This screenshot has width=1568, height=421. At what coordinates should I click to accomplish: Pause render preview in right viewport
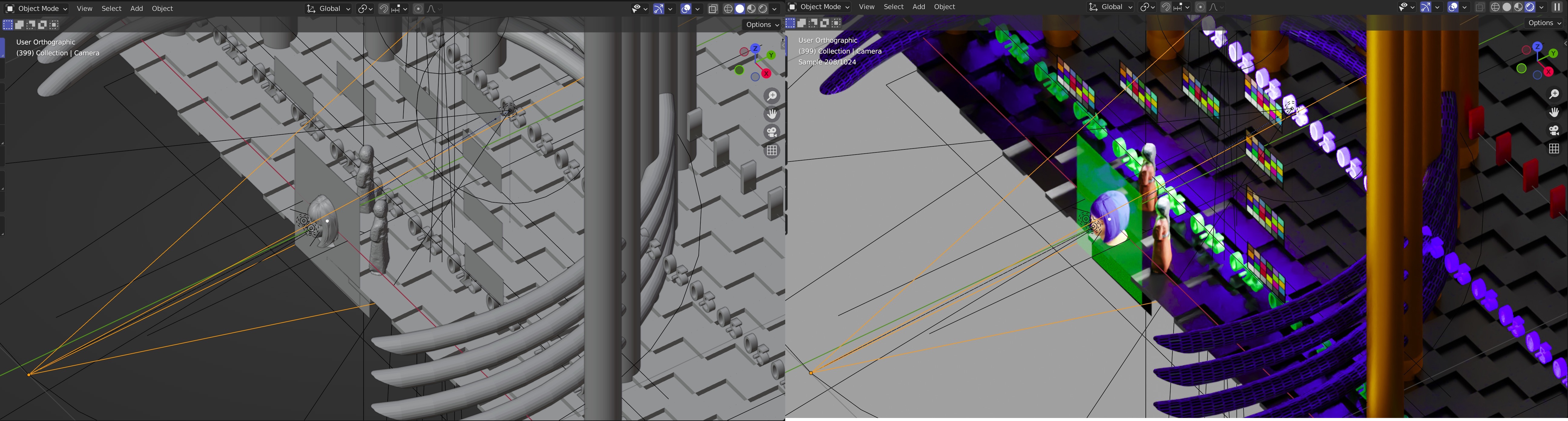coord(1557,7)
